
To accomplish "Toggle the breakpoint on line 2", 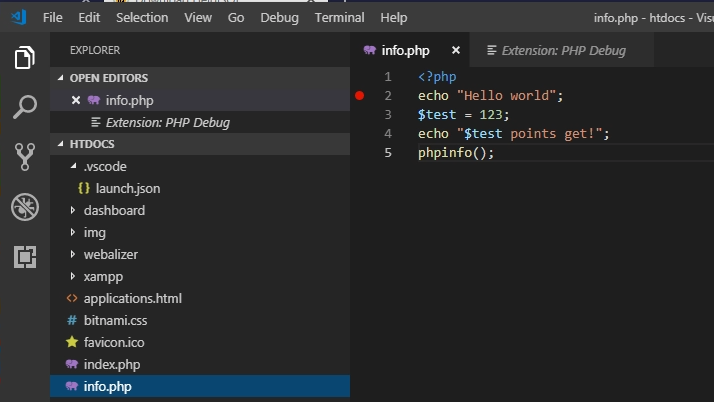I will tap(359, 95).
